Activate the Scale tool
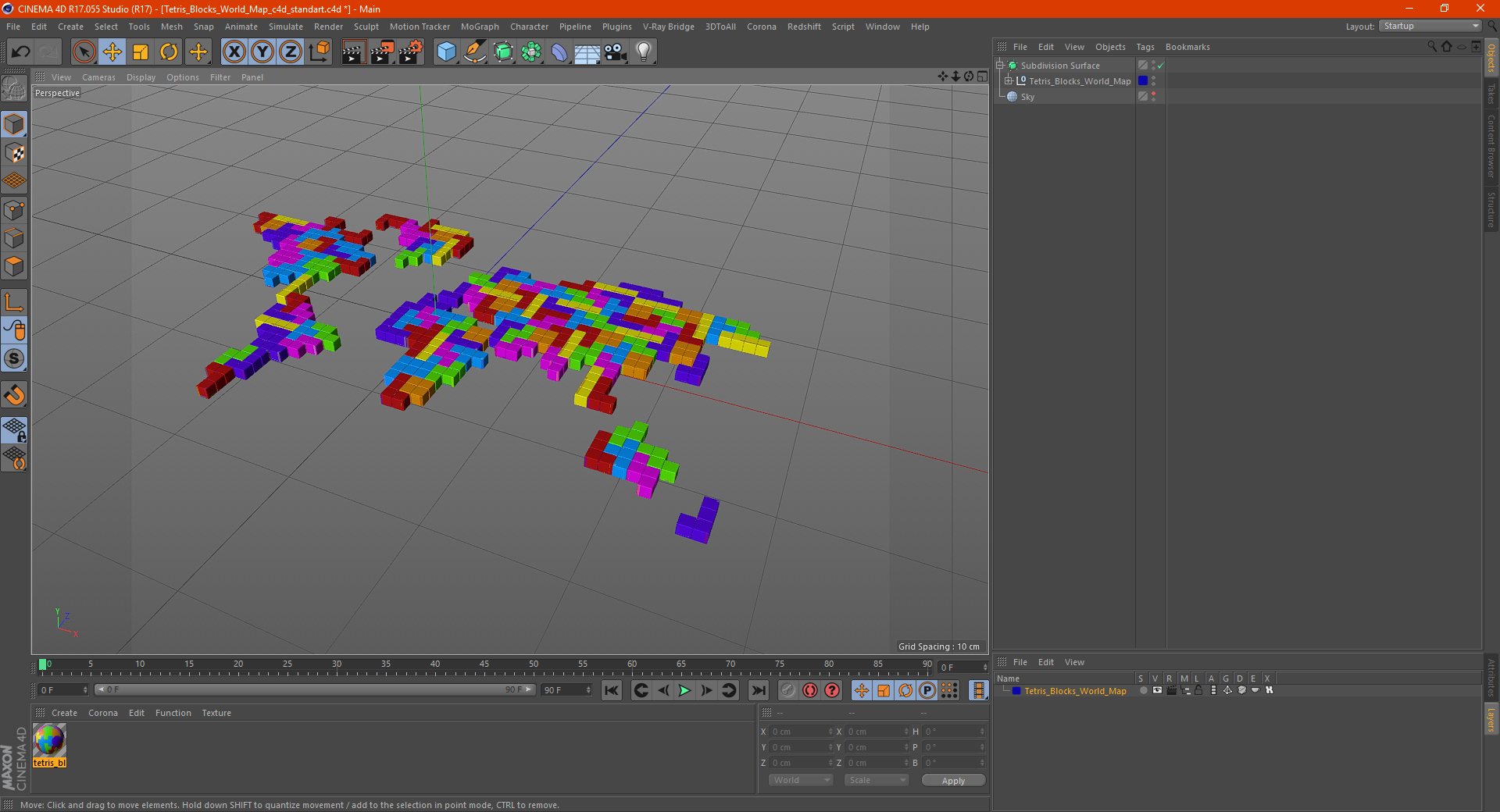This screenshot has height=812, width=1500. click(x=141, y=52)
